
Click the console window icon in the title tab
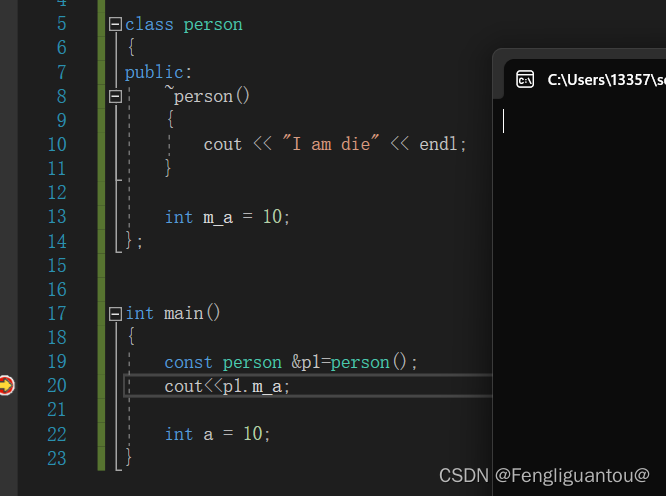(x=525, y=79)
